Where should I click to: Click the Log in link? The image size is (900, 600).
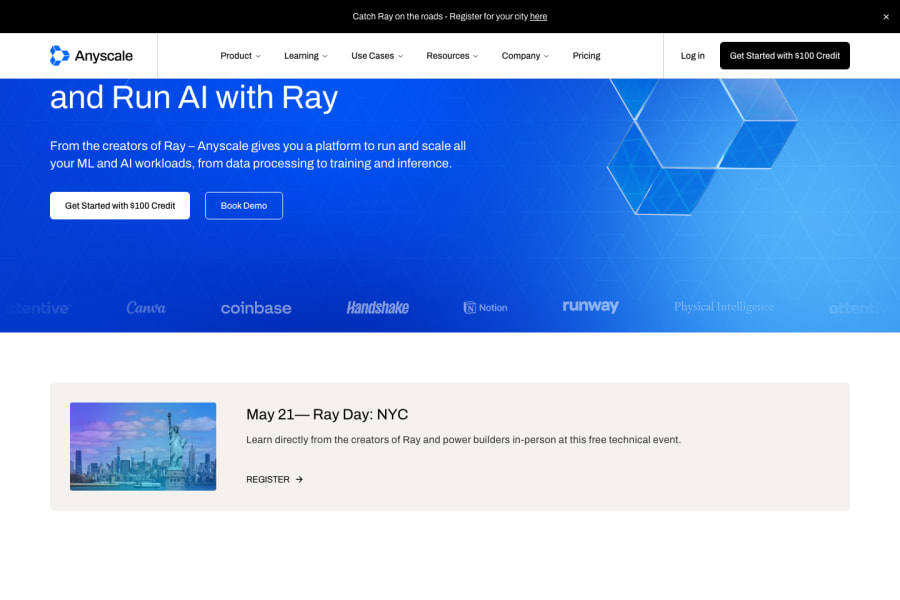click(693, 56)
